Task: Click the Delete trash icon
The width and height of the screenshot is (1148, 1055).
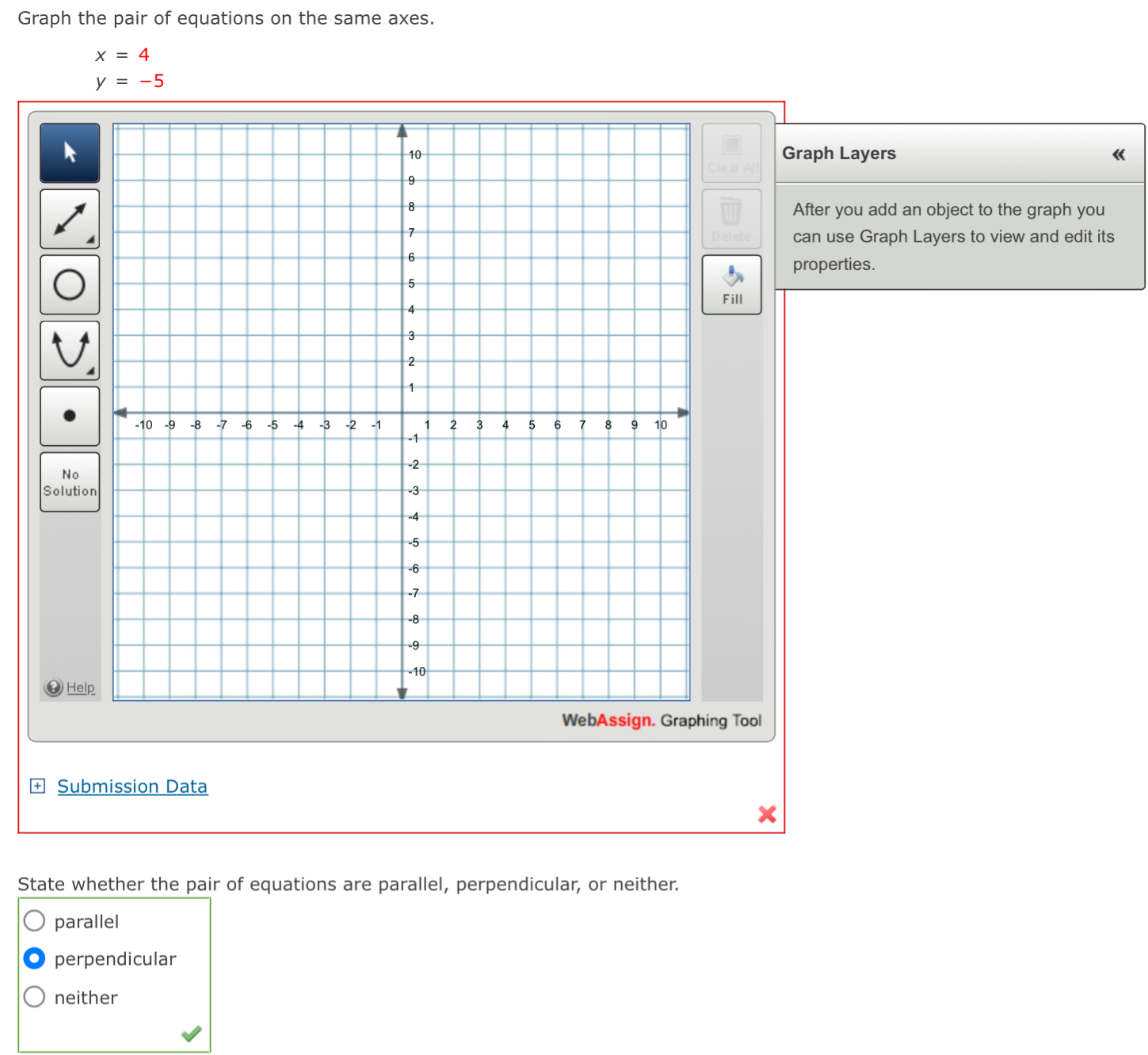Action: pos(730,219)
